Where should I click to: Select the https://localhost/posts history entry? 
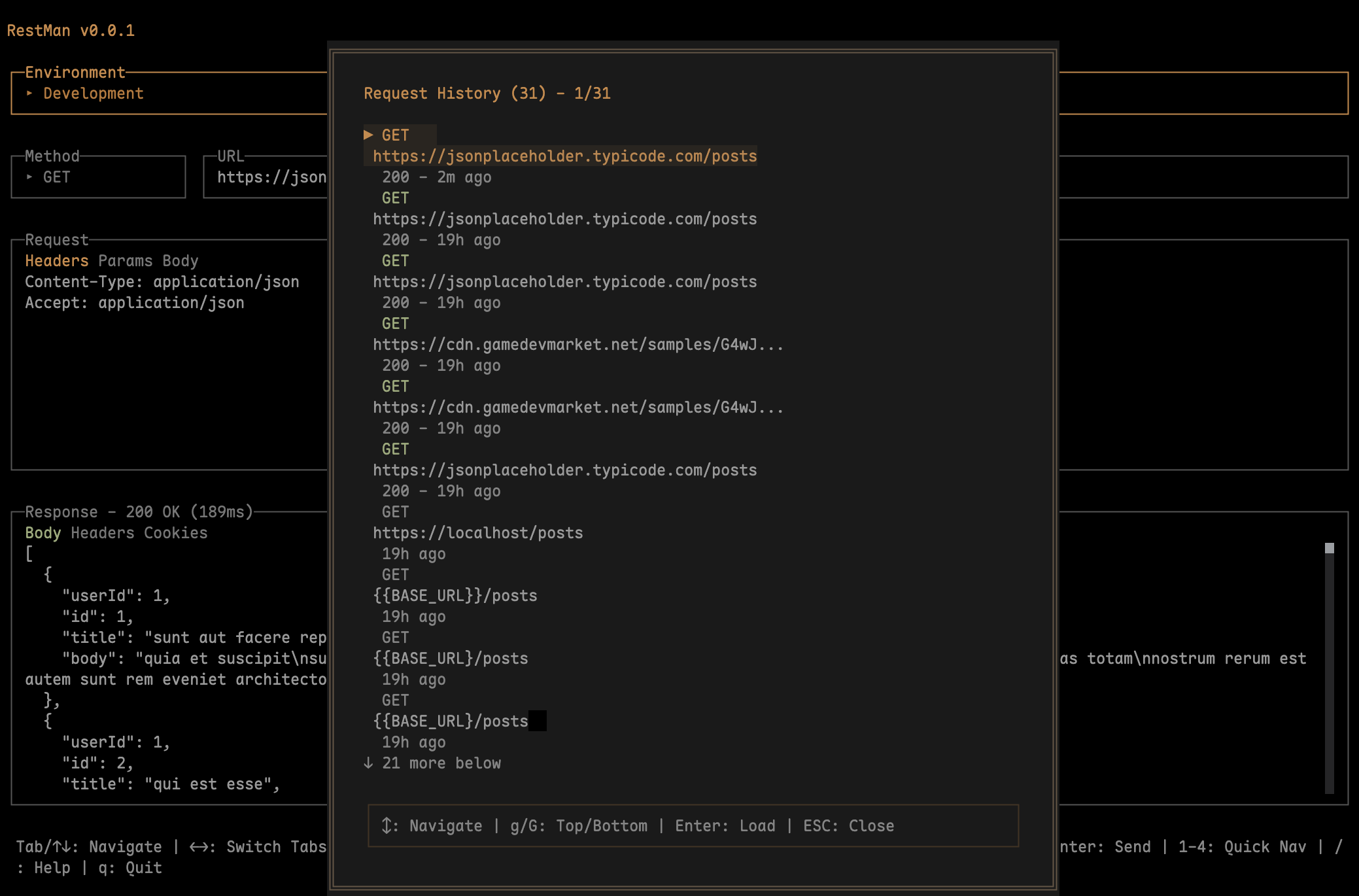coord(477,533)
